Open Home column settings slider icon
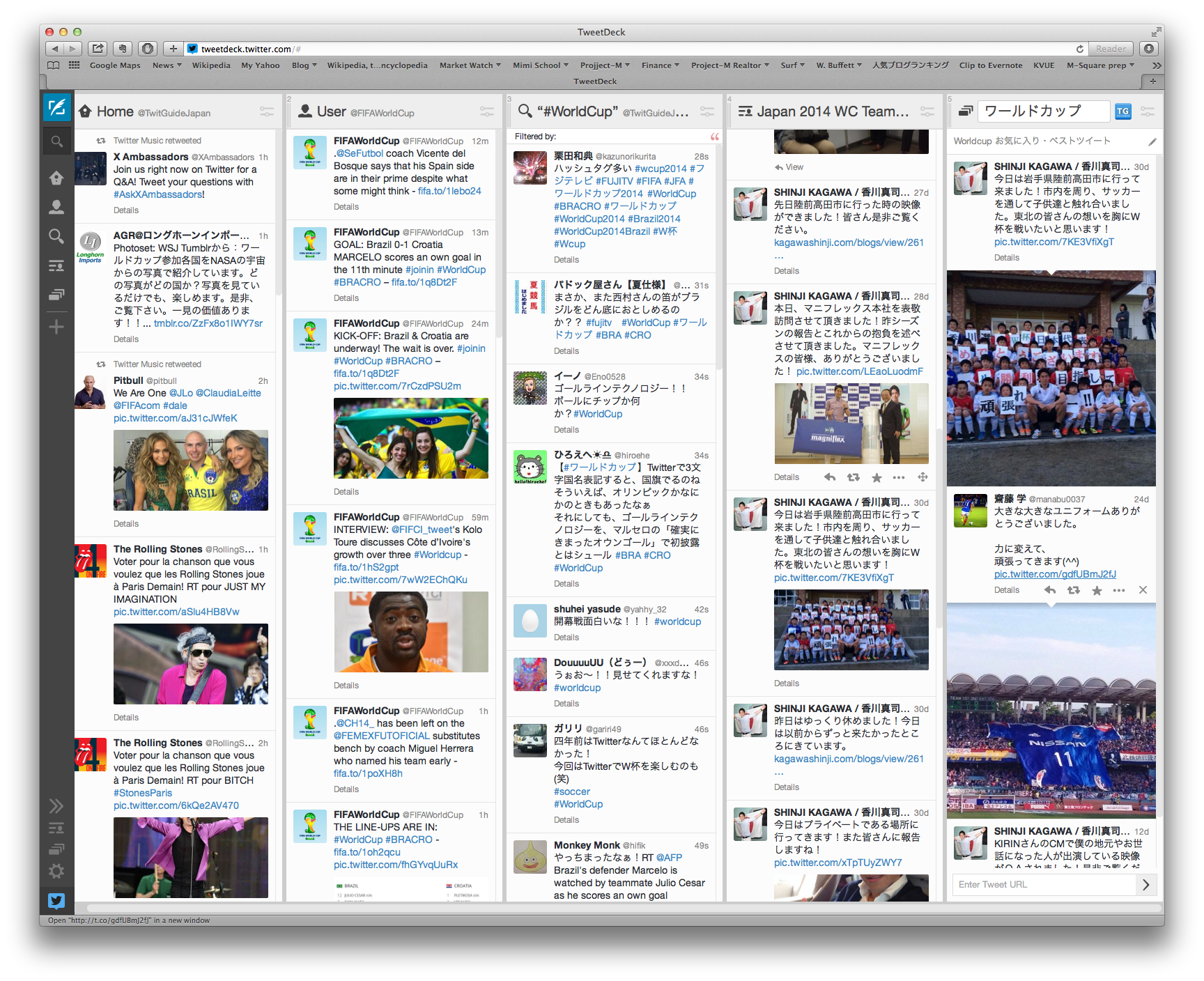Viewport: 1204px width, 981px height. point(267,111)
